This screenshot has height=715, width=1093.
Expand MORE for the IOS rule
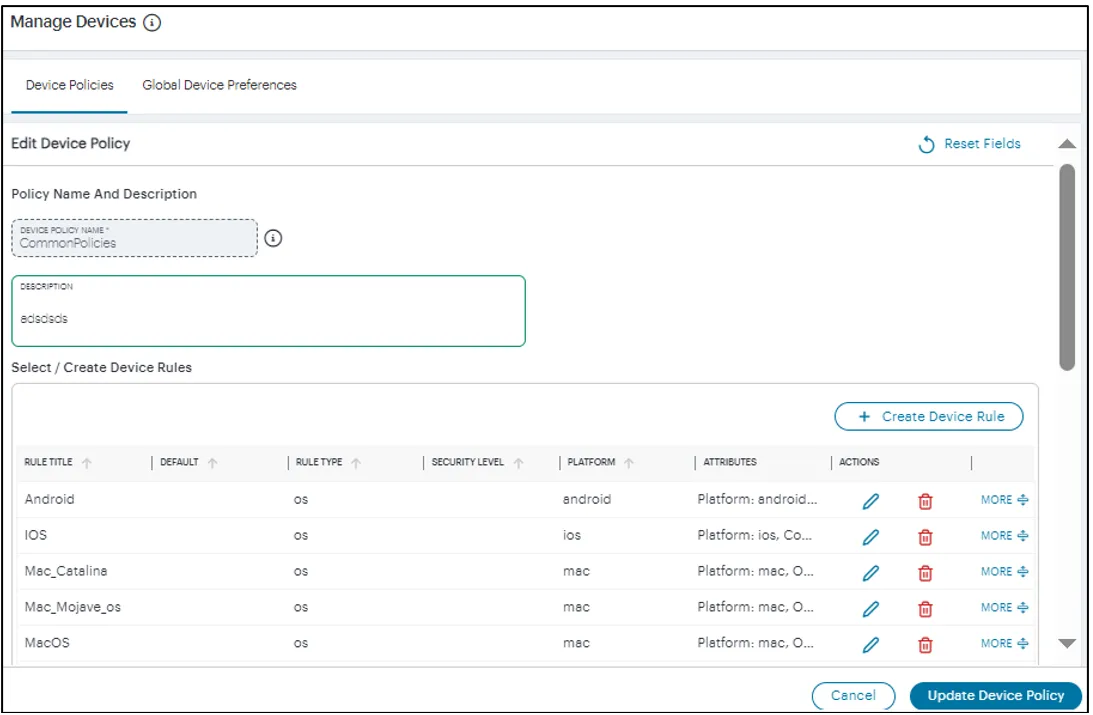(x=1004, y=535)
